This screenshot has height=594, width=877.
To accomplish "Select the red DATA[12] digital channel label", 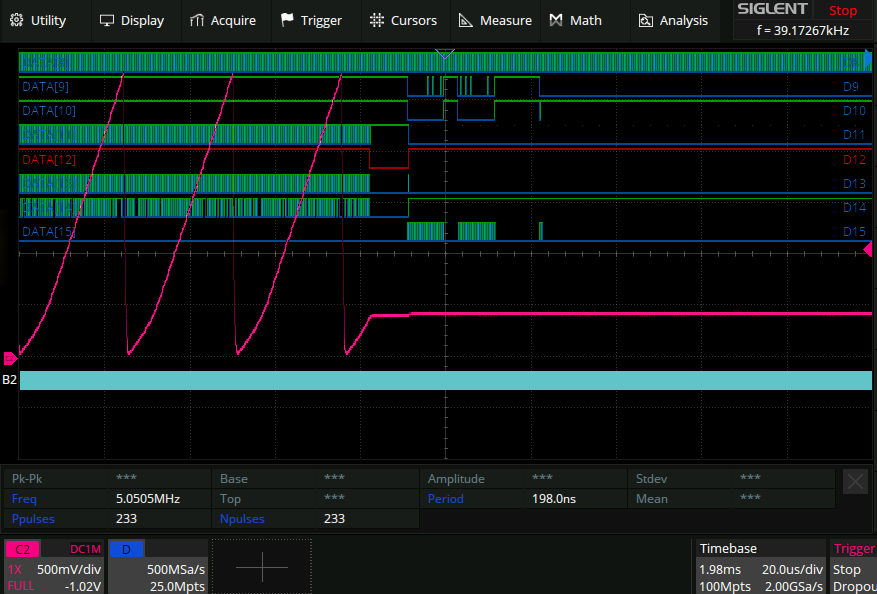I will pos(49,159).
